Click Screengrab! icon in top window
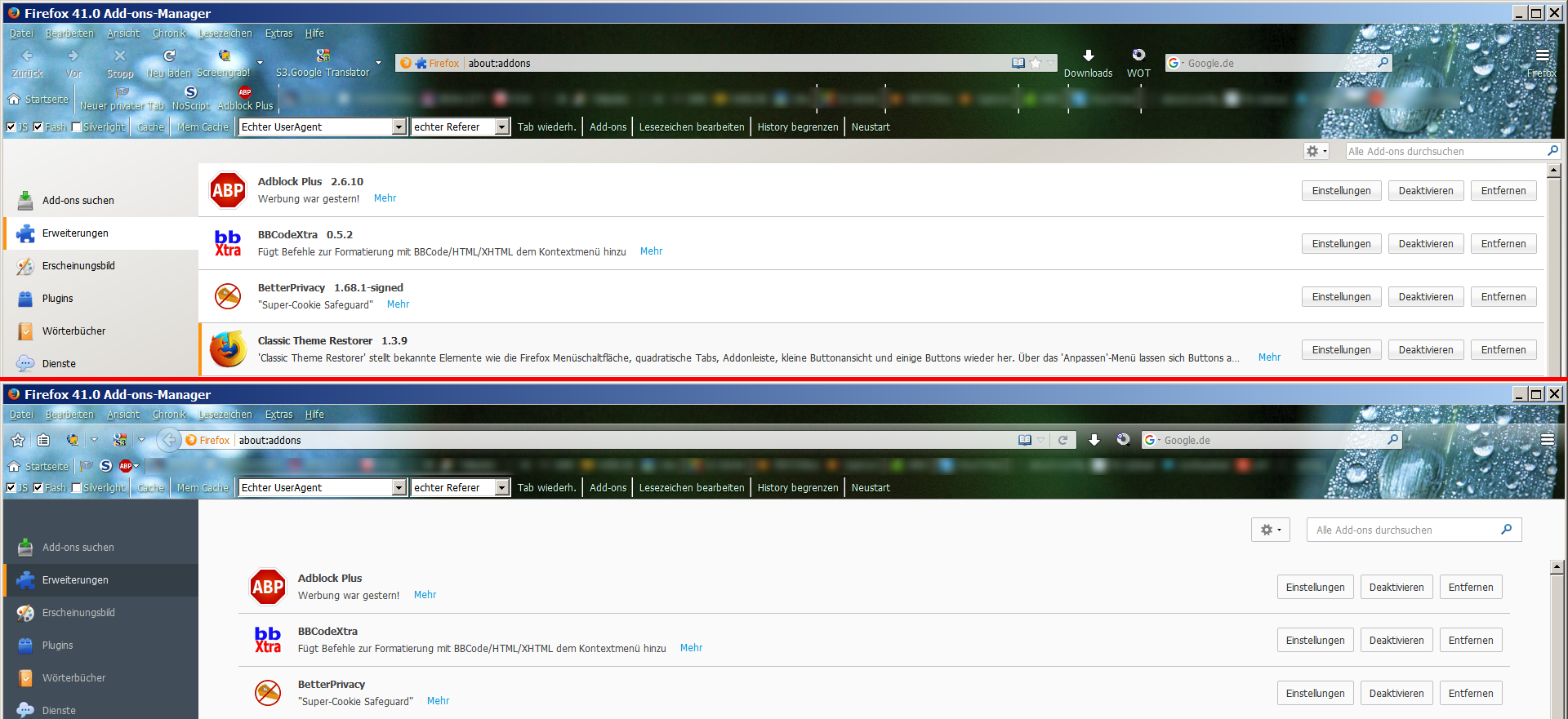This screenshot has height=719, width=1568. tap(224, 55)
